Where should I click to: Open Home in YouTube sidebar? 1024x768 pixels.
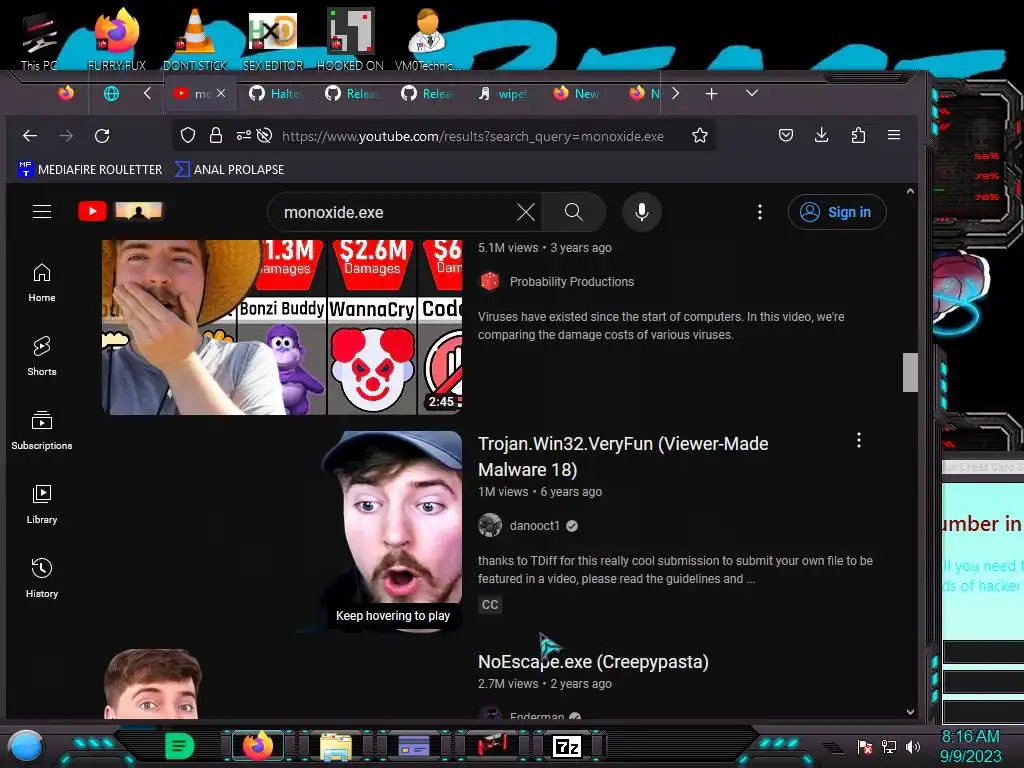click(42, 283)
